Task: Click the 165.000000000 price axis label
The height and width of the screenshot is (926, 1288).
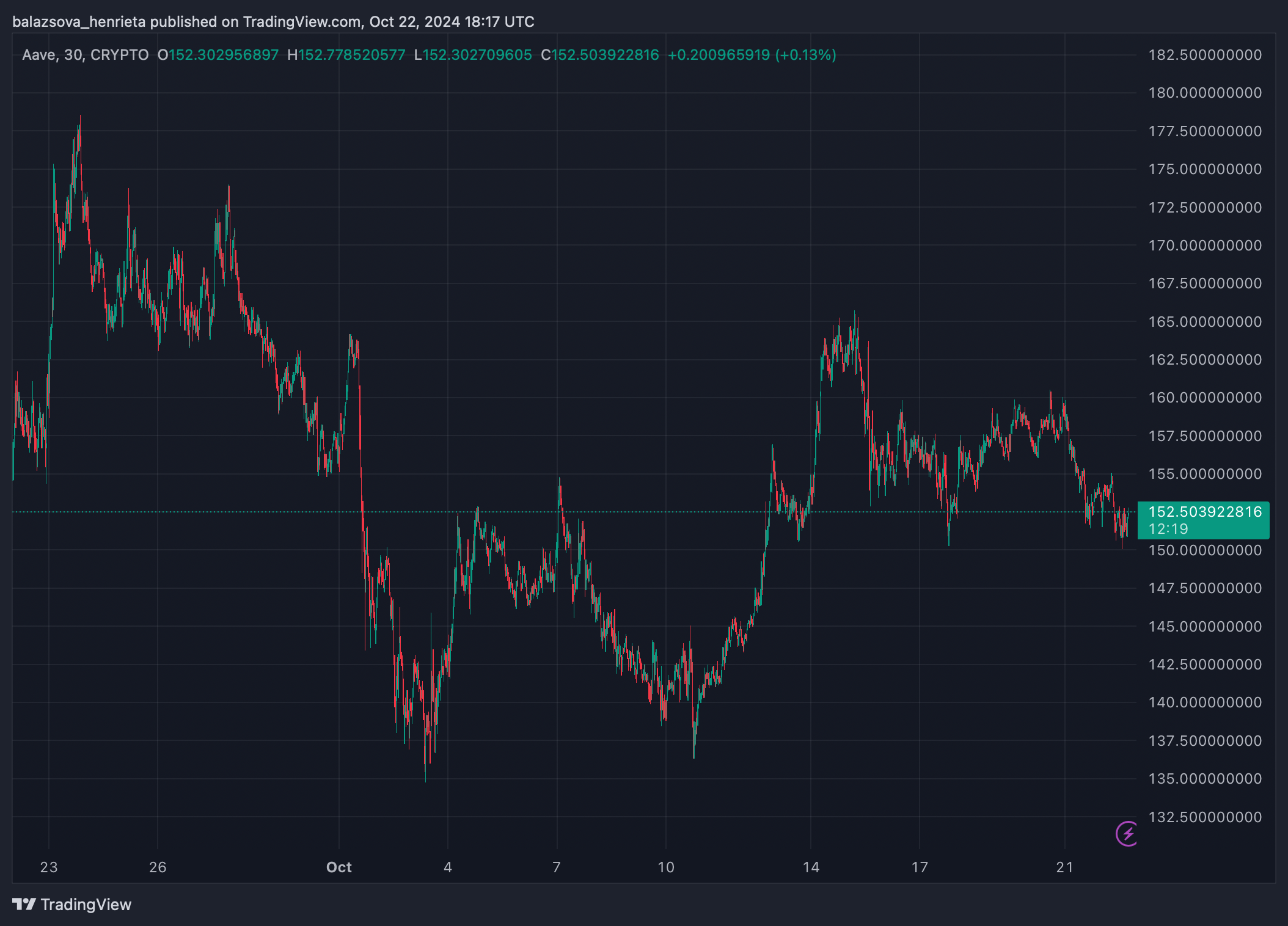Action: (1205, 322)
